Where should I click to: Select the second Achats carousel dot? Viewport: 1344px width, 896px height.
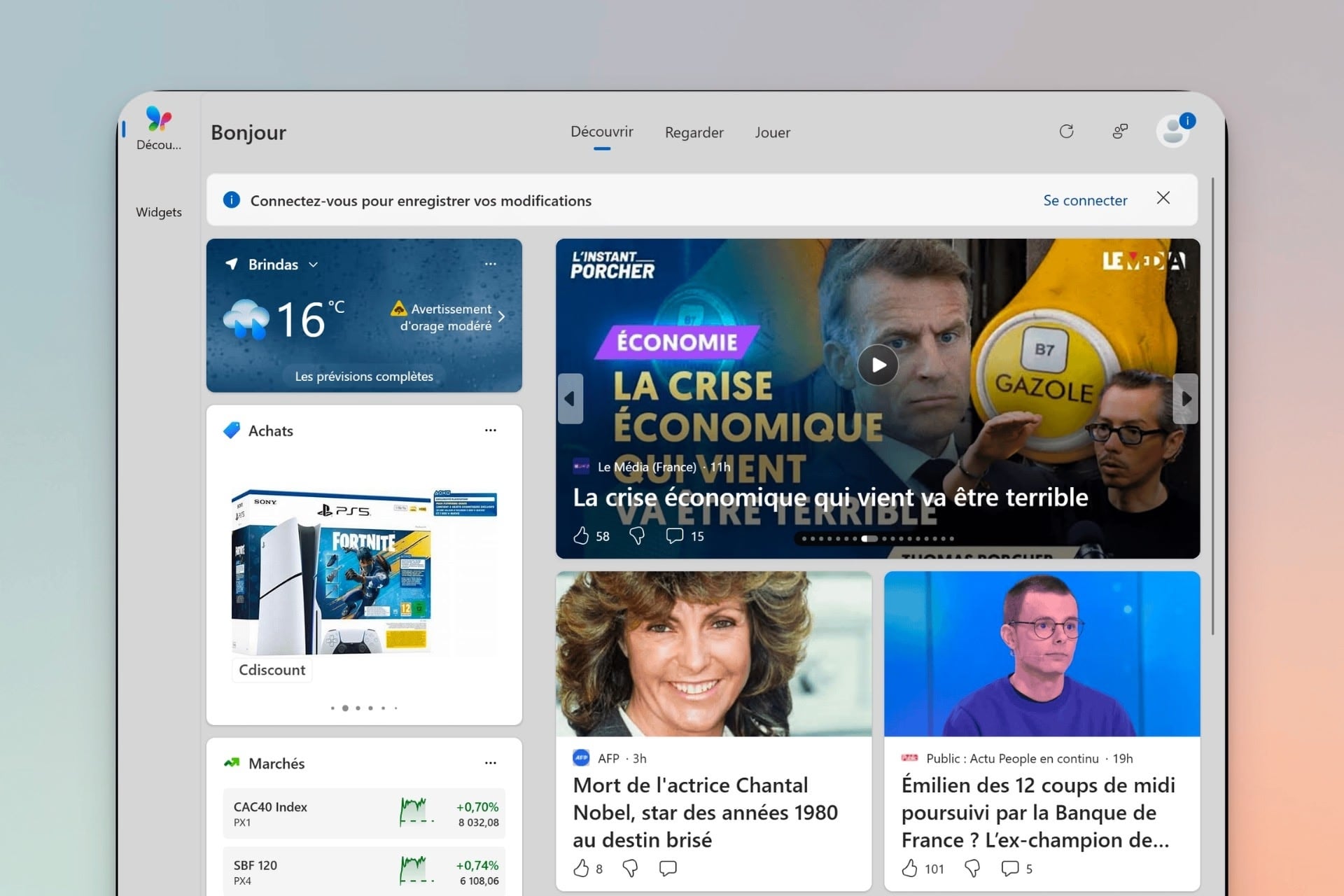coord(345,708)
